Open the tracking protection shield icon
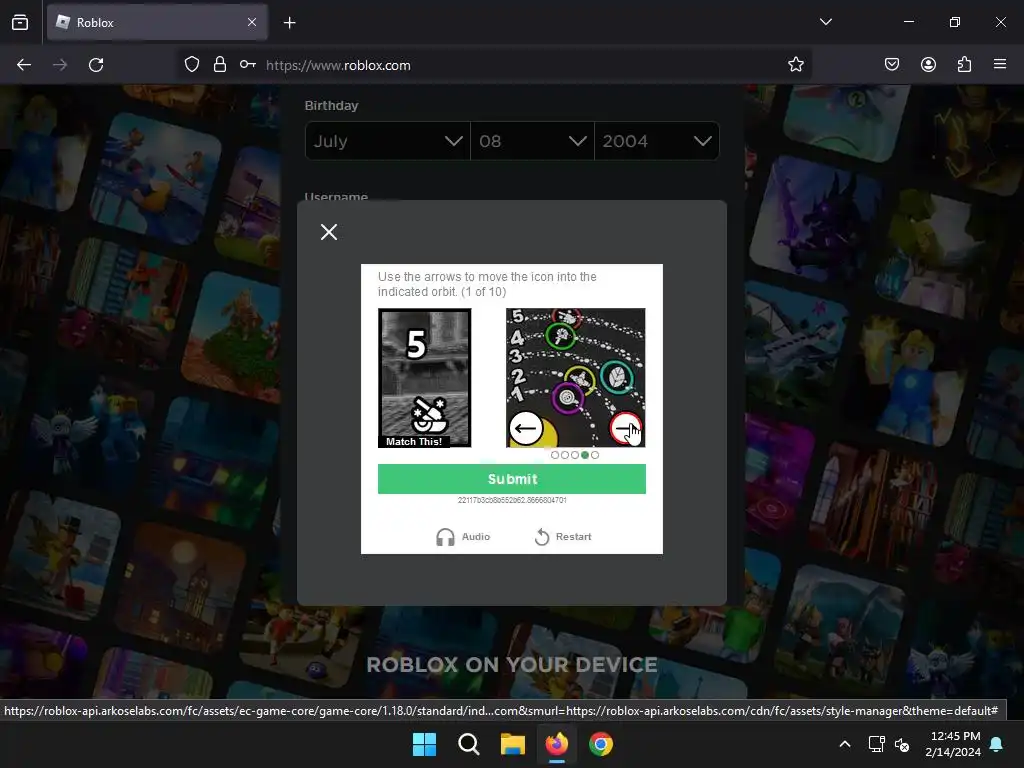The height and width of the screenshot is (768, 1024). point(191,65)
